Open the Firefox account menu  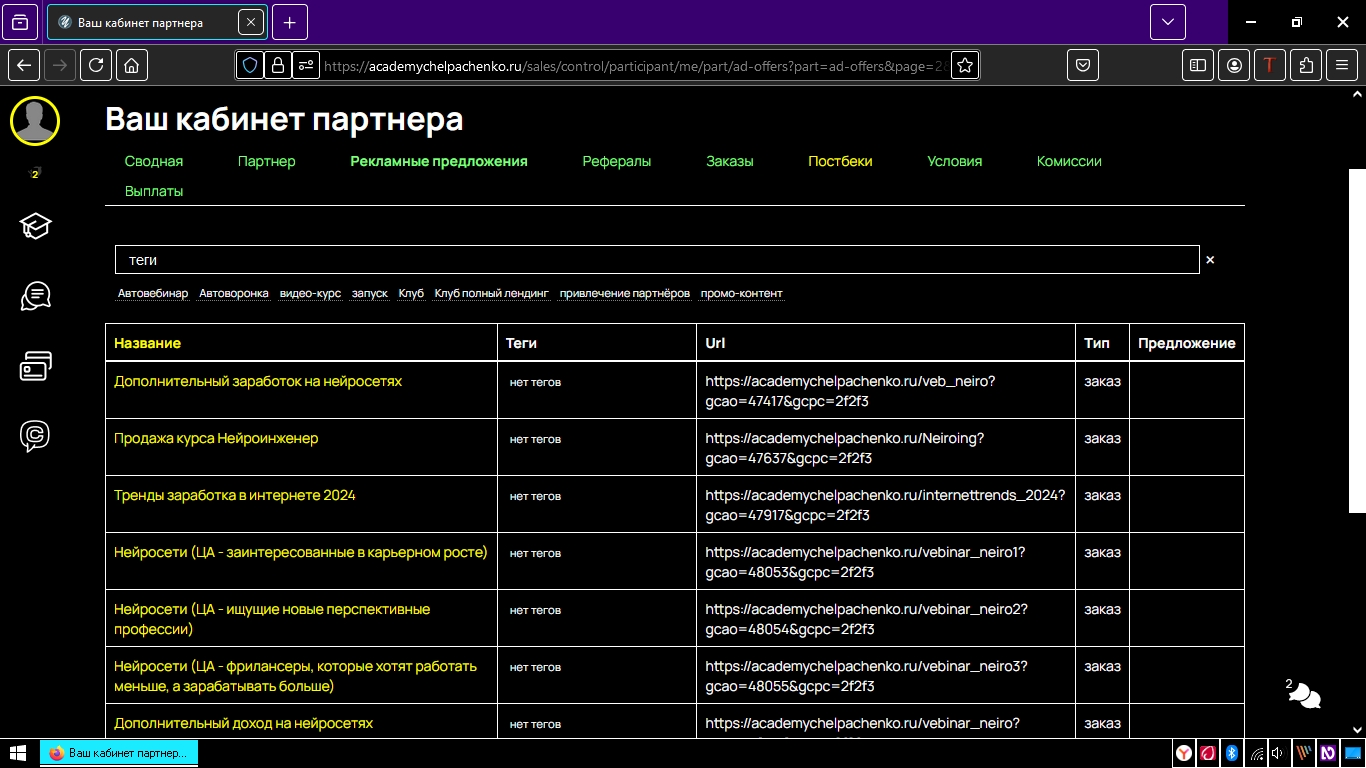coord(1235,65)
